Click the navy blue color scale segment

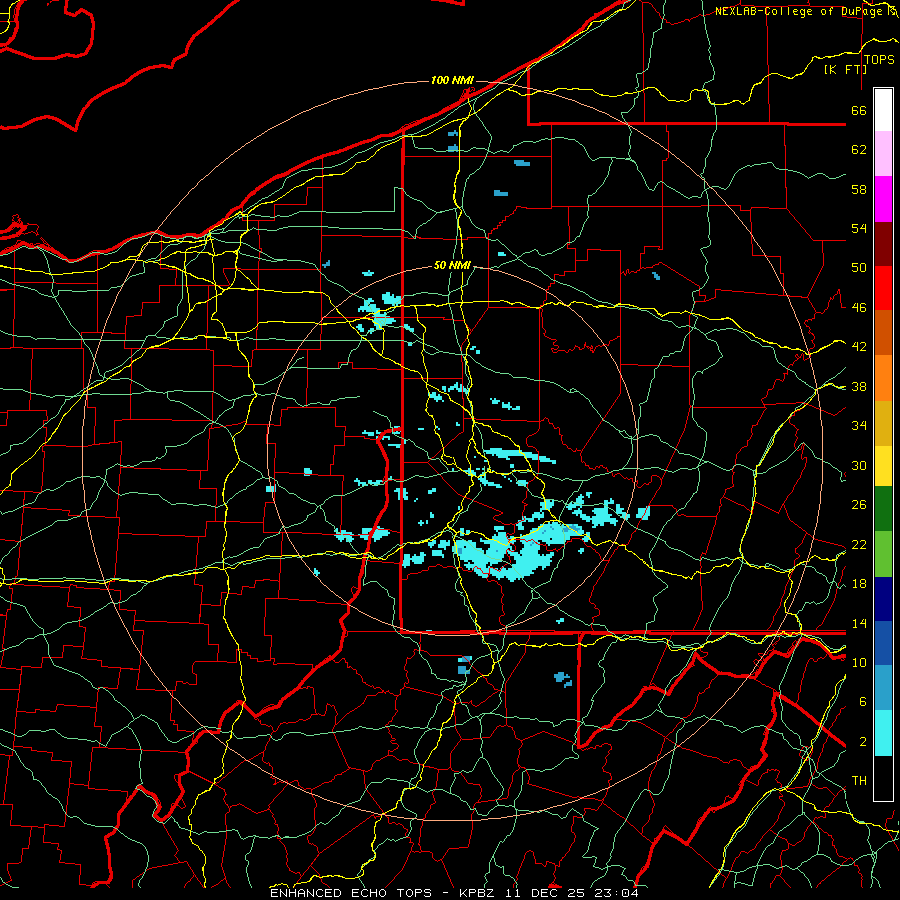coord(883,599)
